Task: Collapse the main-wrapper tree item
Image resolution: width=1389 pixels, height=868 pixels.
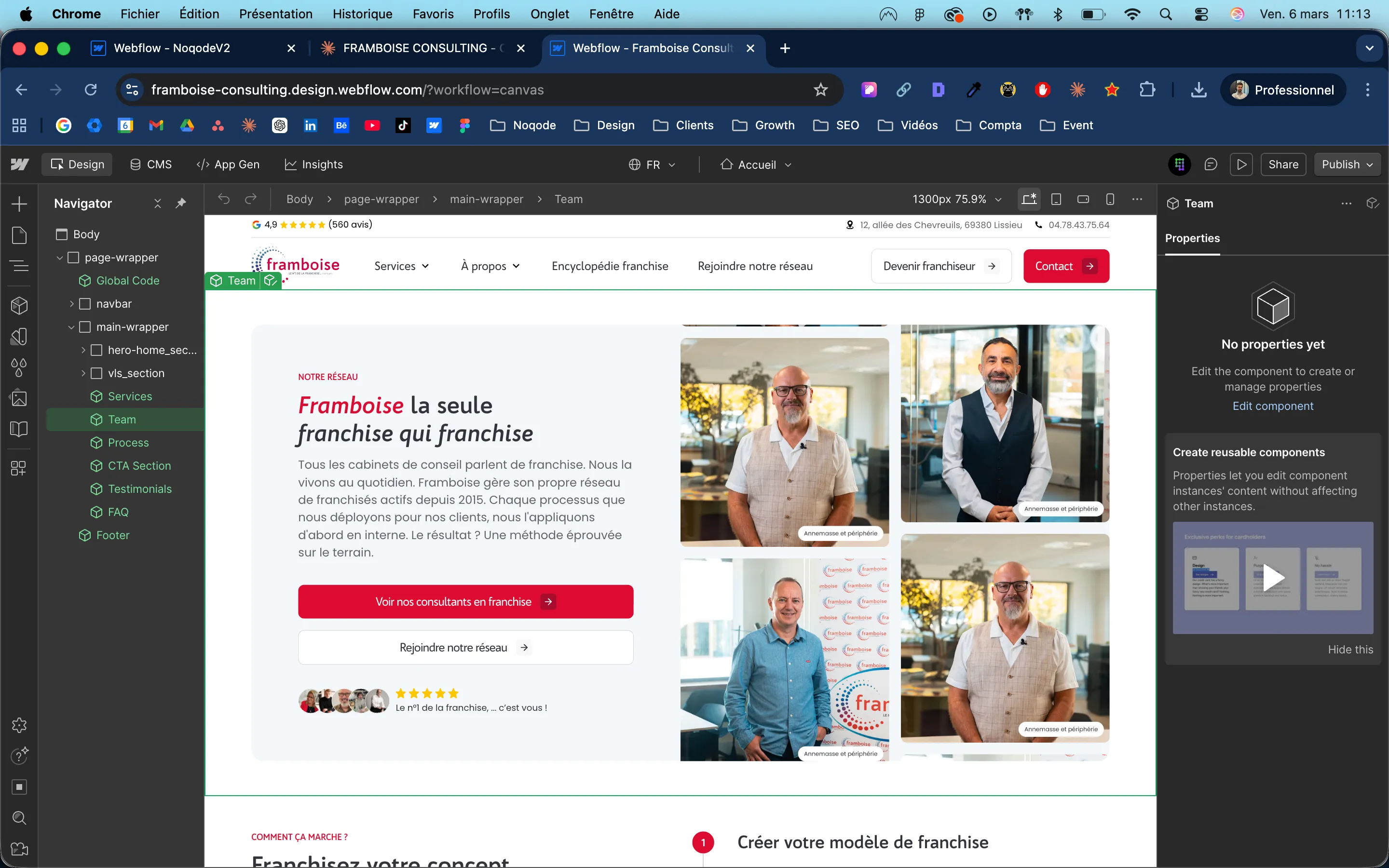Action: [x=71, y=327]
